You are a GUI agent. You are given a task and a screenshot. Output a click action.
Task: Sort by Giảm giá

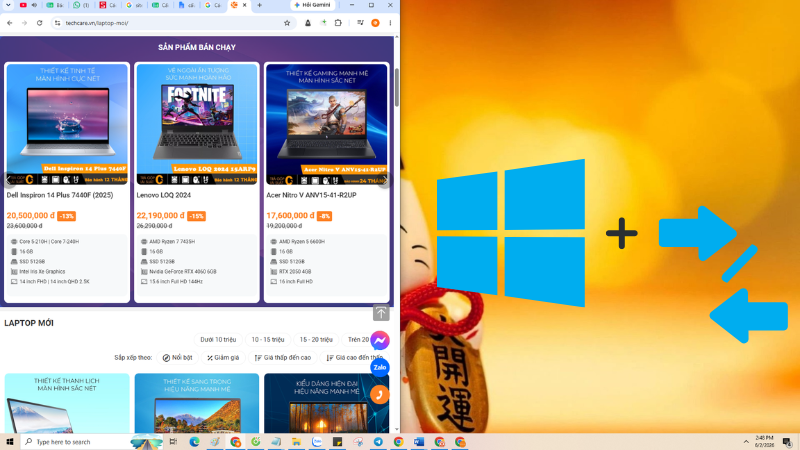click(x=223, y=358)
